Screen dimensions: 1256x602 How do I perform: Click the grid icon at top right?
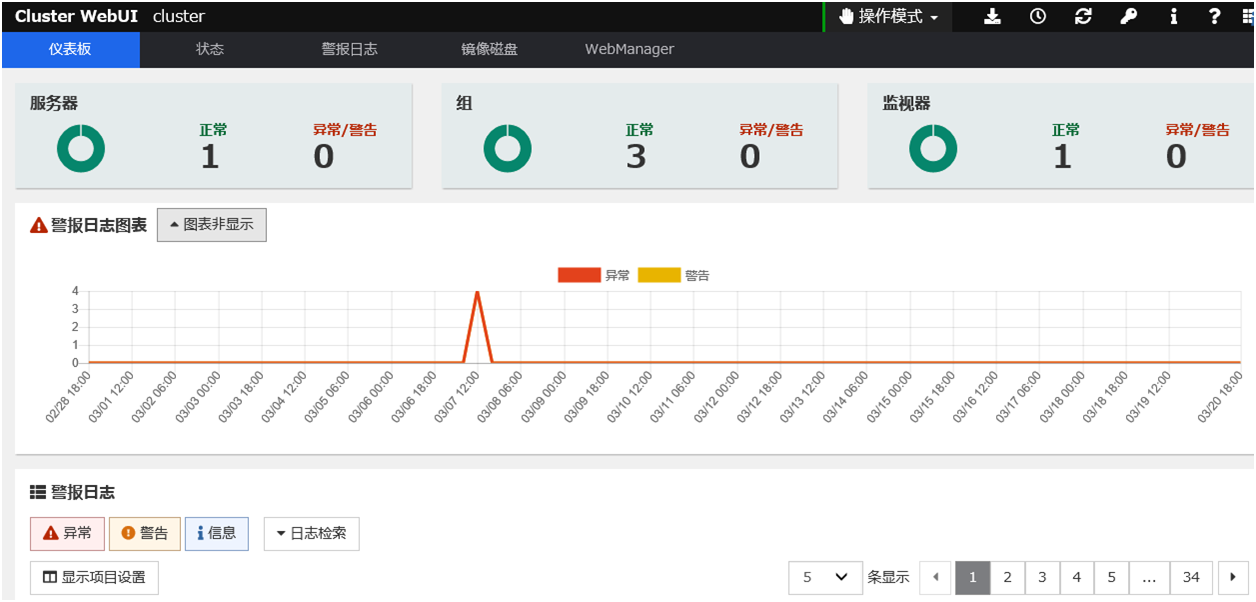point(1245,17)
